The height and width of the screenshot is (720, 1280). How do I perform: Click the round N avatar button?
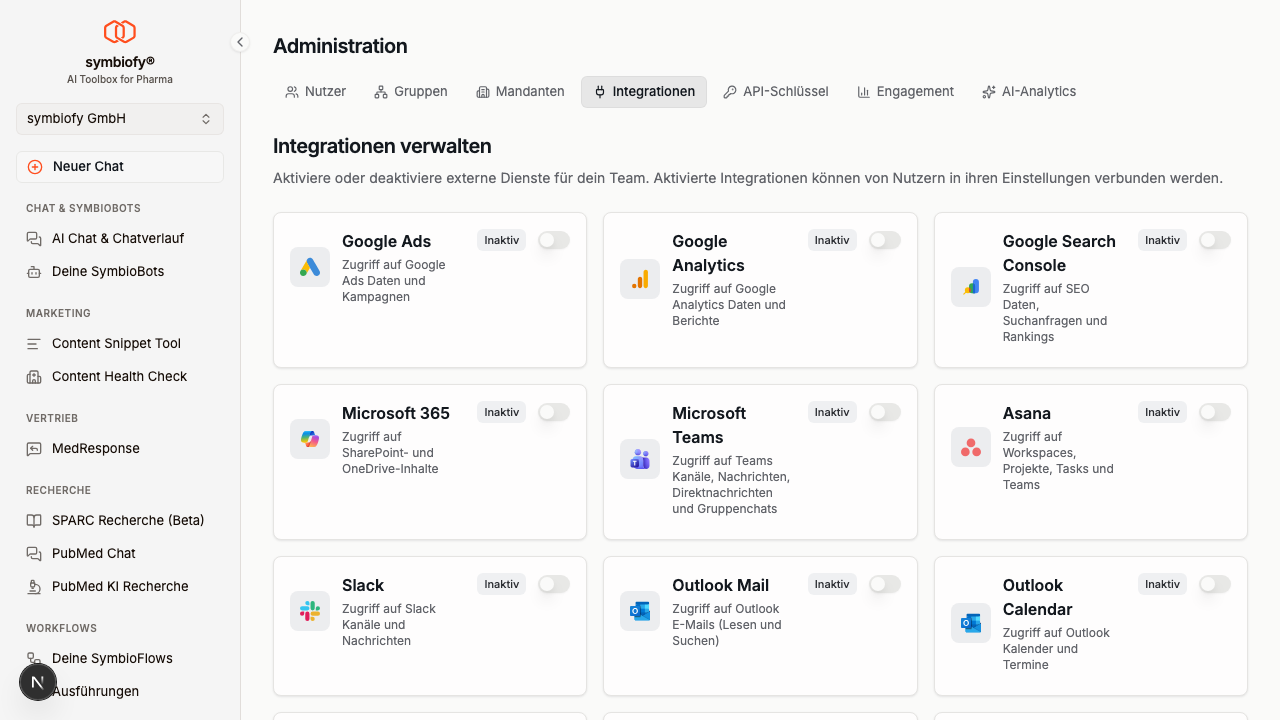pyautogui.click(x=38, y=682)
